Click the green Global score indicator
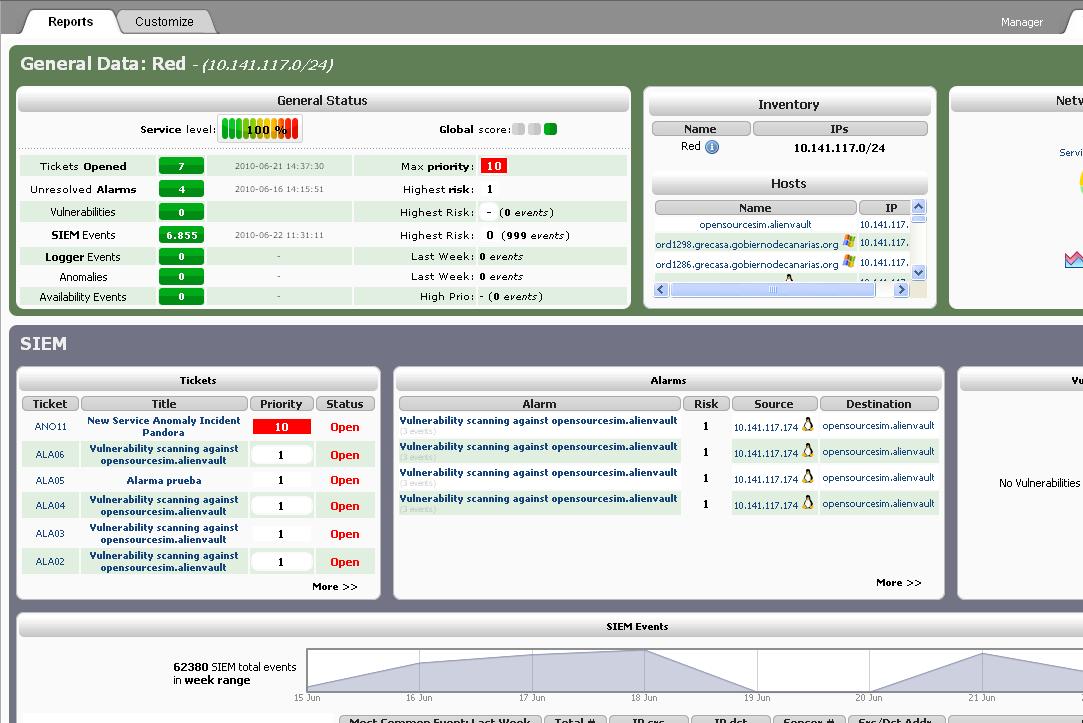The image size is (1083, 723). pyautogui.click(x=550, y=129)
